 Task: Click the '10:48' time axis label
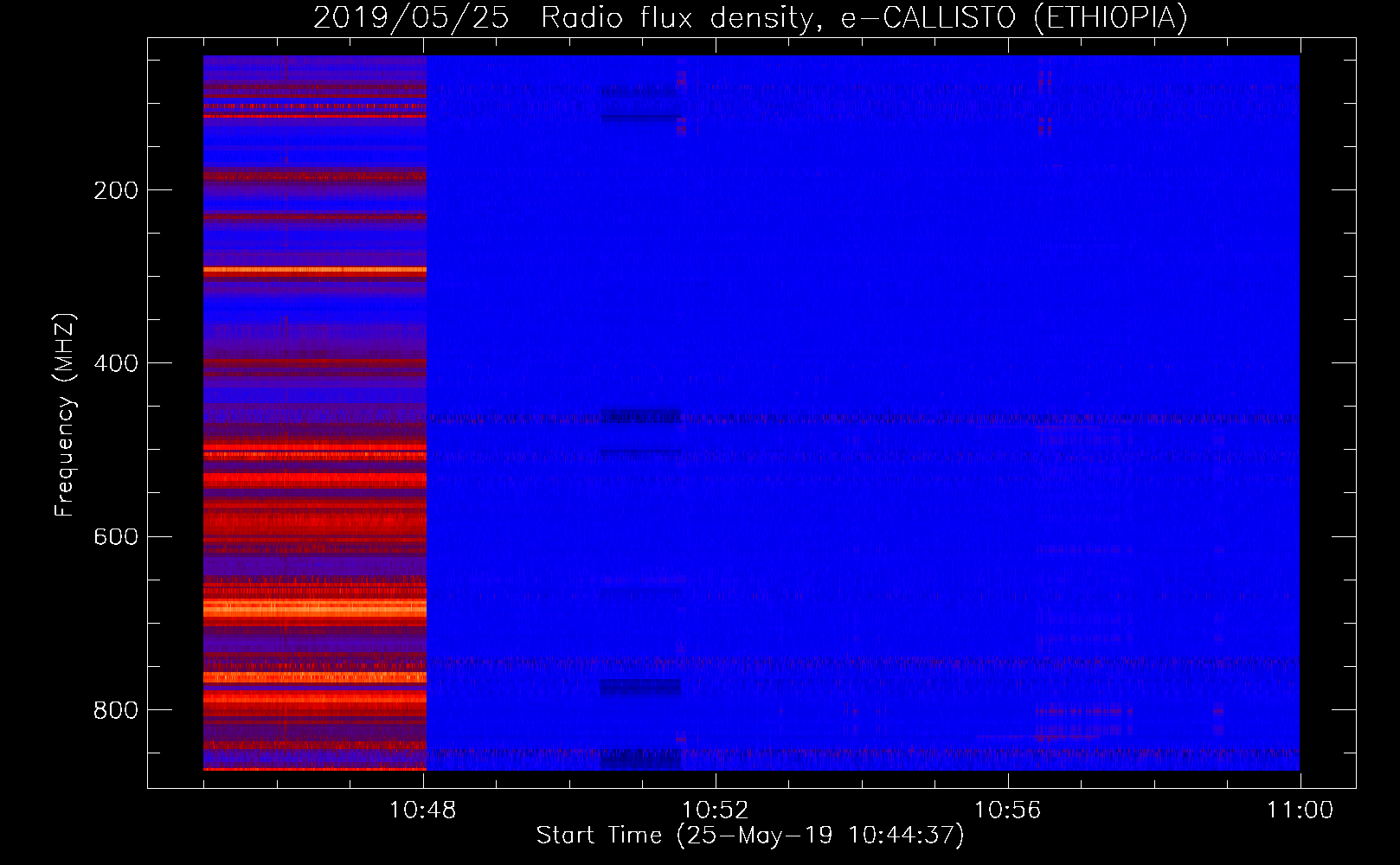[x=422, y=811]
